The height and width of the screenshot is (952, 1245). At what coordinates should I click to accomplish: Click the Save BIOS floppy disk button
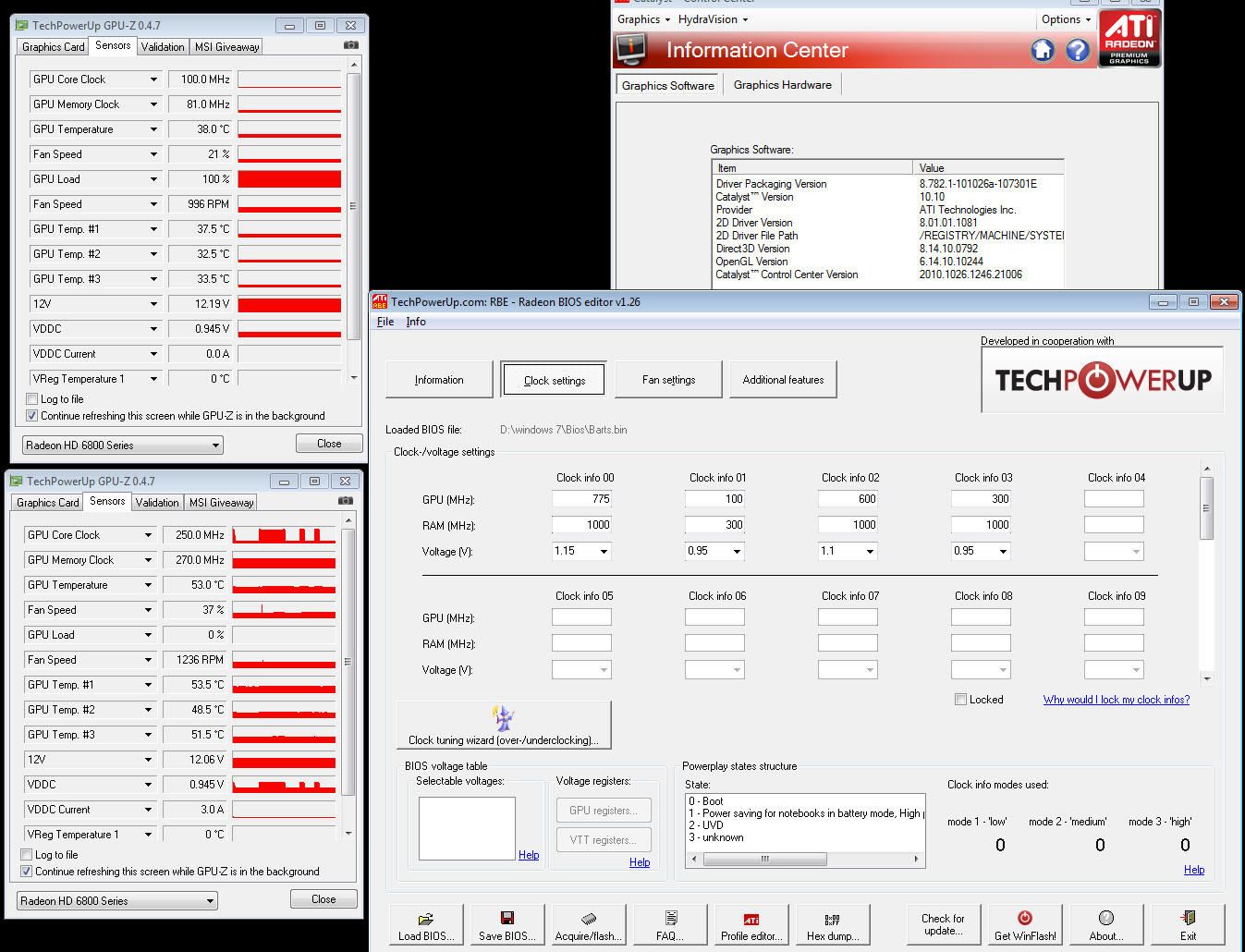tap(507, 926)
